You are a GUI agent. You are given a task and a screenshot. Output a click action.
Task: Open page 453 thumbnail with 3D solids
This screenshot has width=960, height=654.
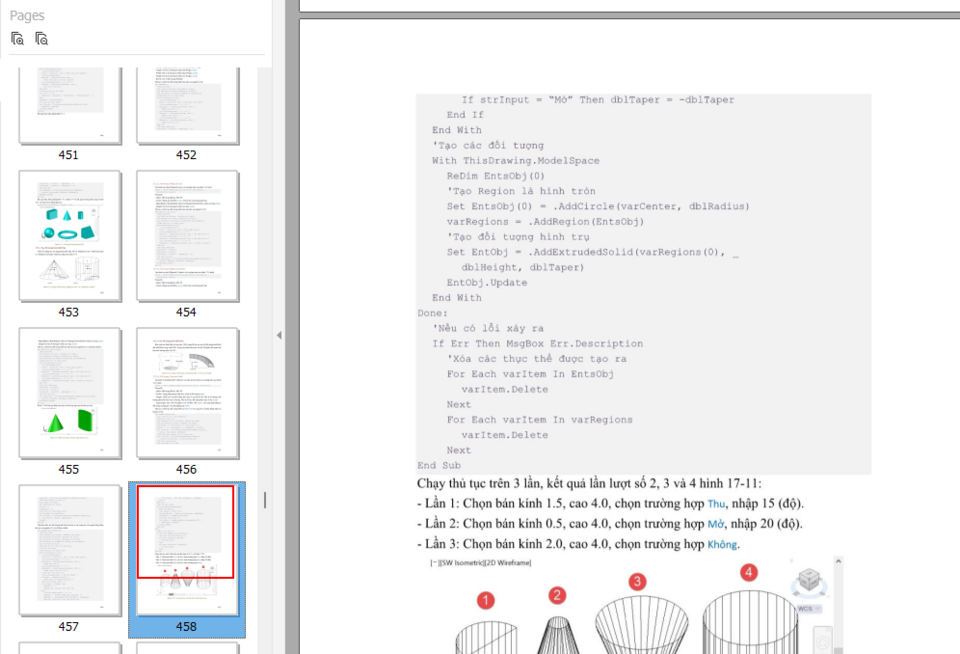(x=68, y=235)
